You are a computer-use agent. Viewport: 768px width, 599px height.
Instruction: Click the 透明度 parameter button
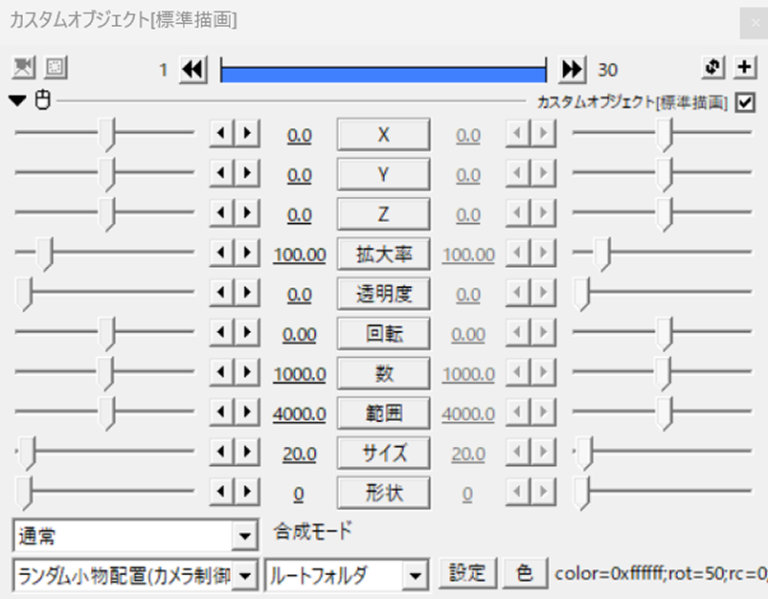tap(384, 294)
